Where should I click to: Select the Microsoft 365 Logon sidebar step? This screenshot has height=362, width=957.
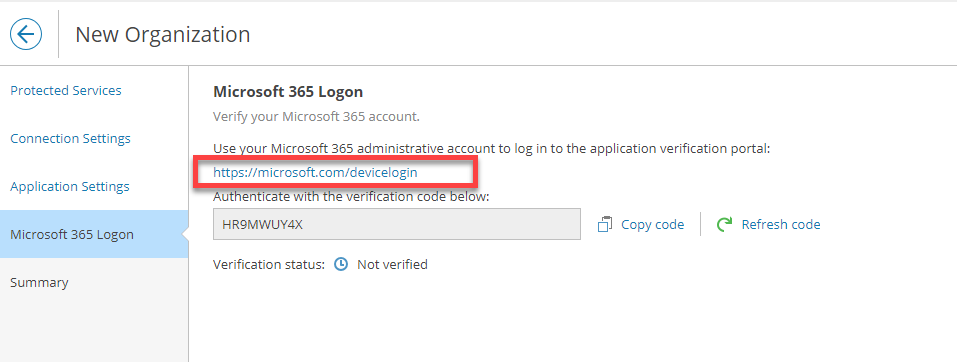94,234
